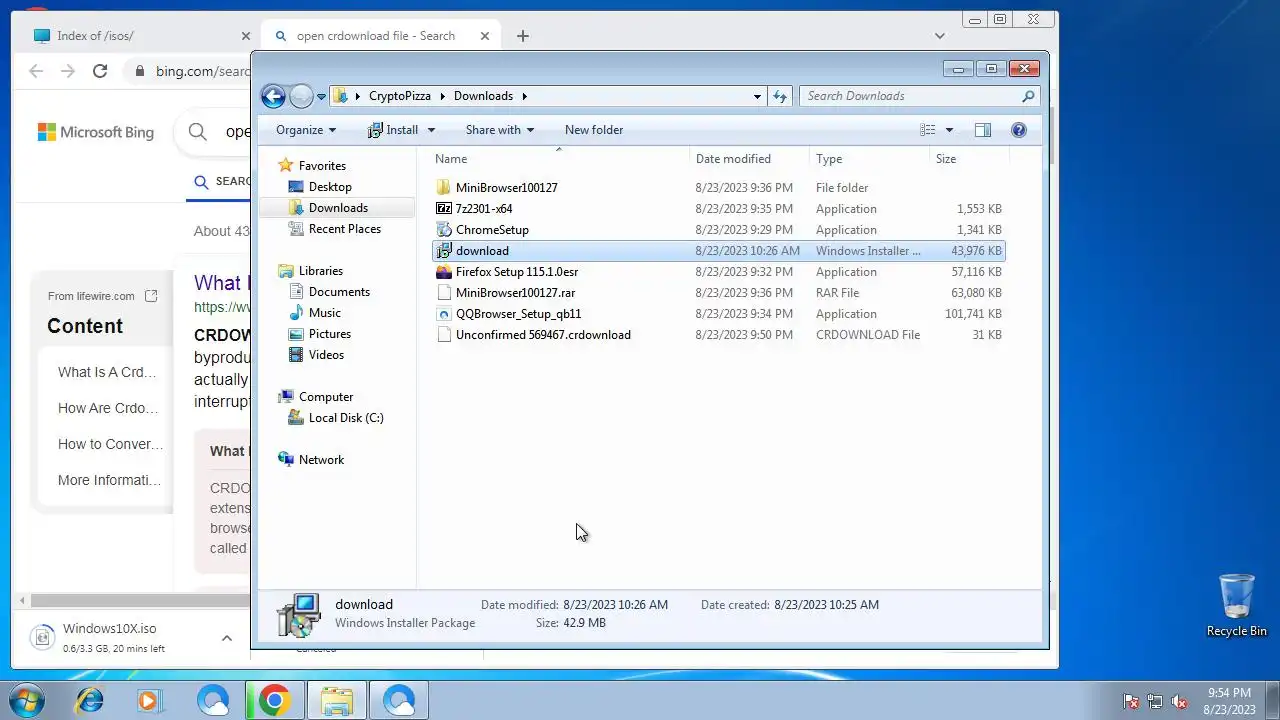
Task: Click the taskbar clock showing 9:54 PM
Action: 1229,701
